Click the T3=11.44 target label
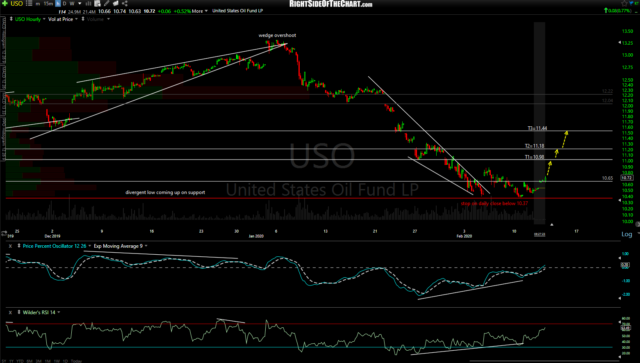Screen dimensions: 640x363 (x=537, y=128)
